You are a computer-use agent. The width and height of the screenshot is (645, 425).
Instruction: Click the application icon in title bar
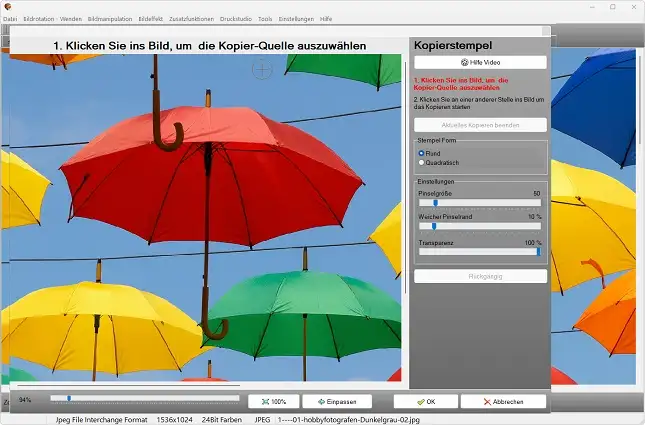(8, 6)
